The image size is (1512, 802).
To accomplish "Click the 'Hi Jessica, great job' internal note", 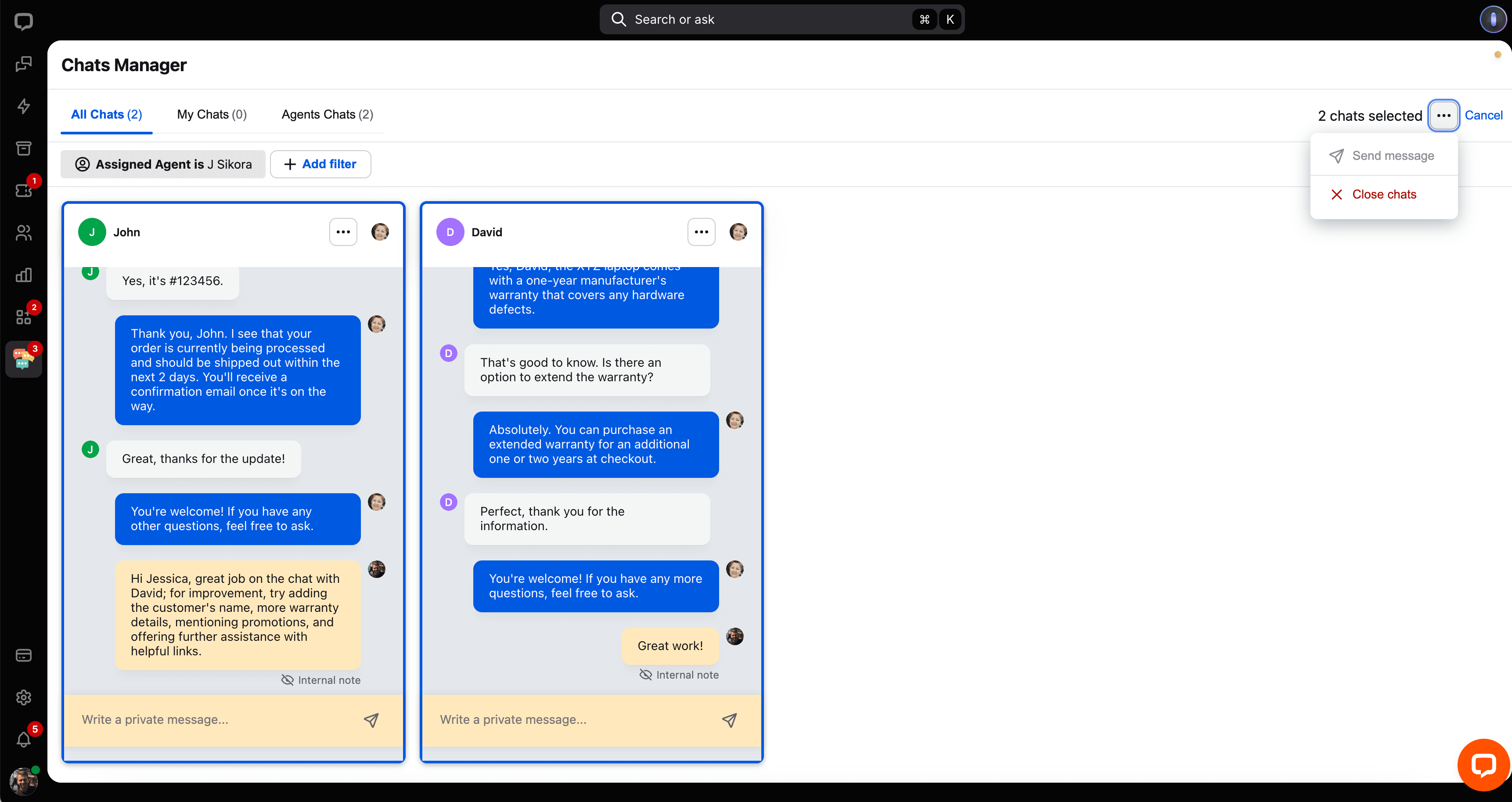I will pyautogui.click(x=238, y=615).
